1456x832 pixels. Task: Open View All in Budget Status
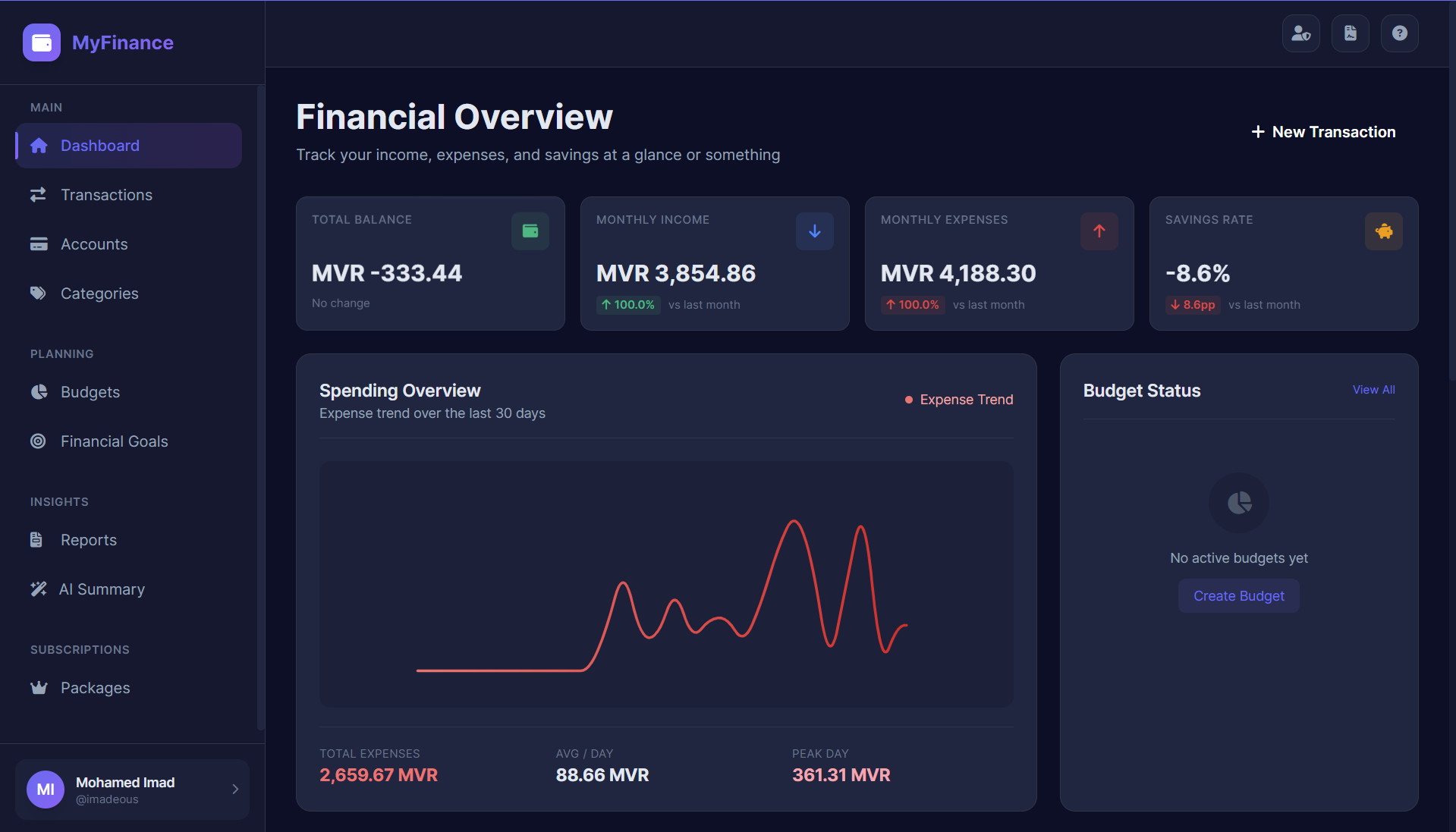click(x=1373, y=389)
